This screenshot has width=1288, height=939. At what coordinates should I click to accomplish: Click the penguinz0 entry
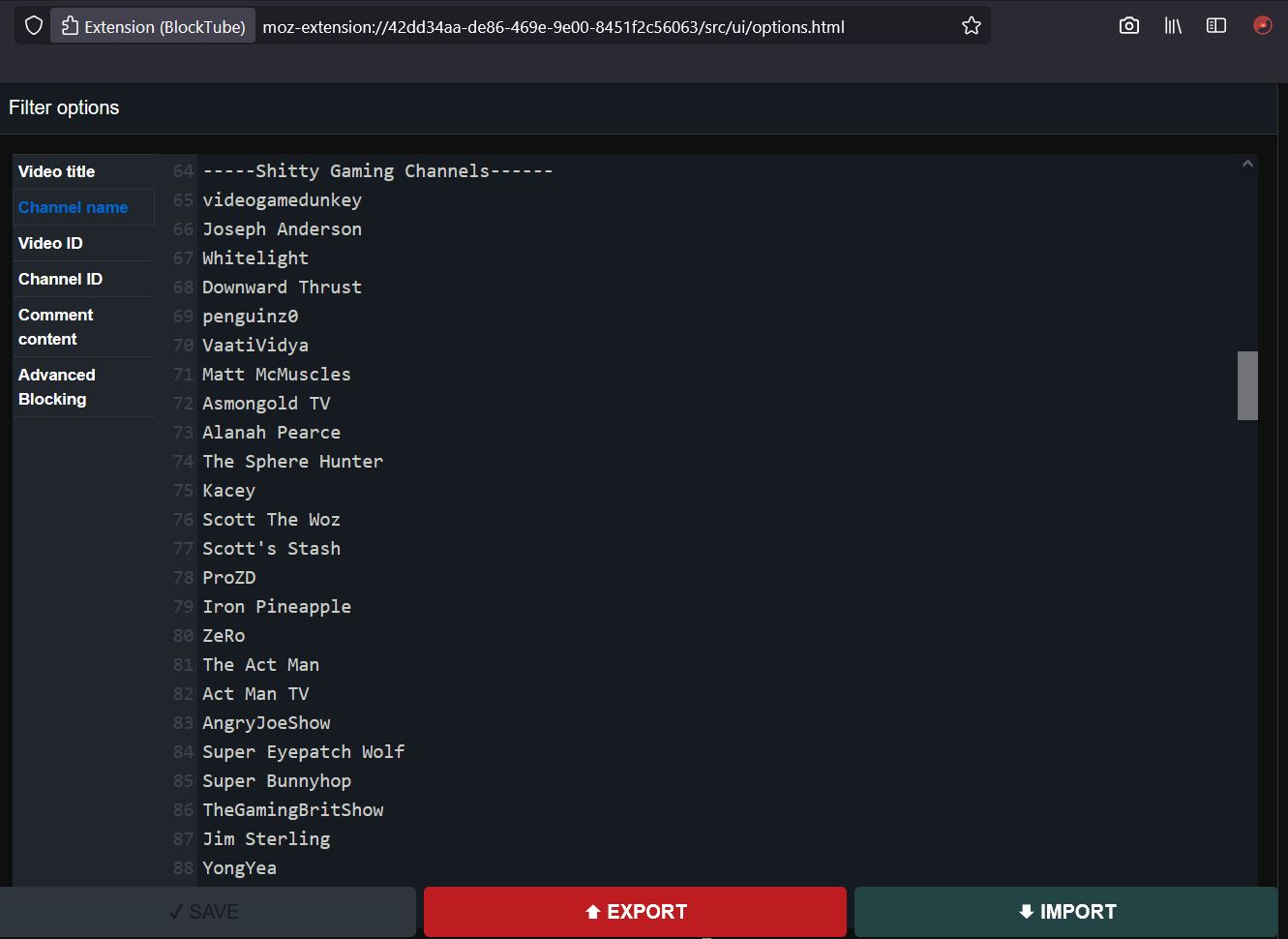point(250,317)
